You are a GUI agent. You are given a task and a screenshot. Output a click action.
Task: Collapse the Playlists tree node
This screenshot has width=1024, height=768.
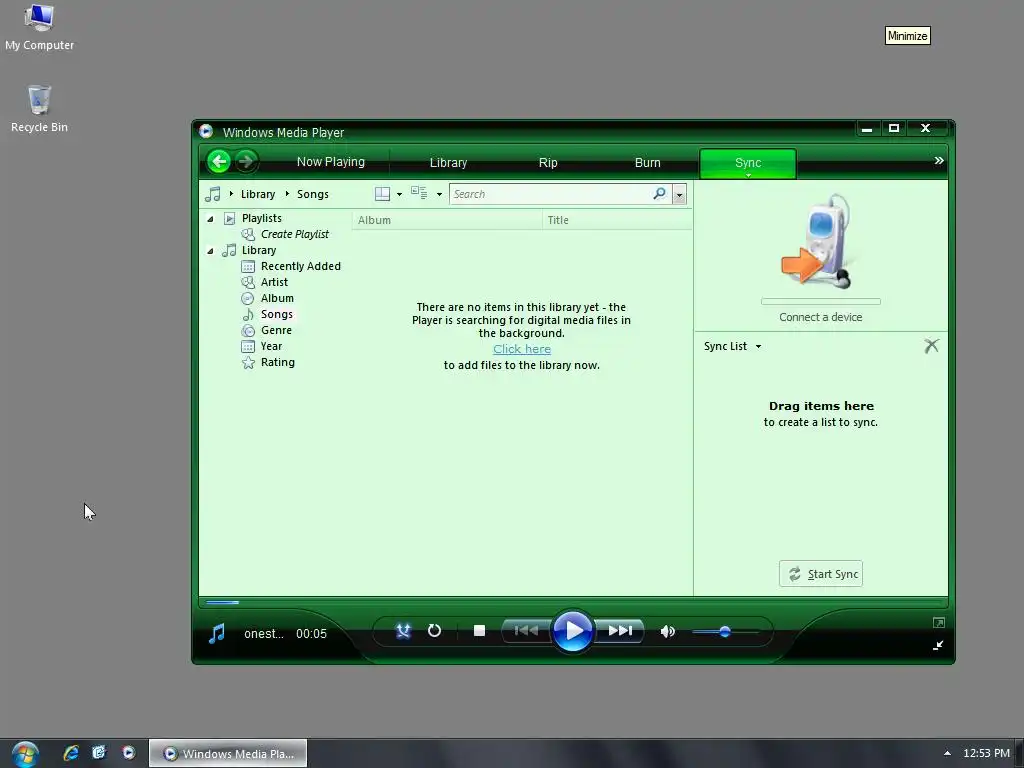pyautogui.click(x=210, y=219)
